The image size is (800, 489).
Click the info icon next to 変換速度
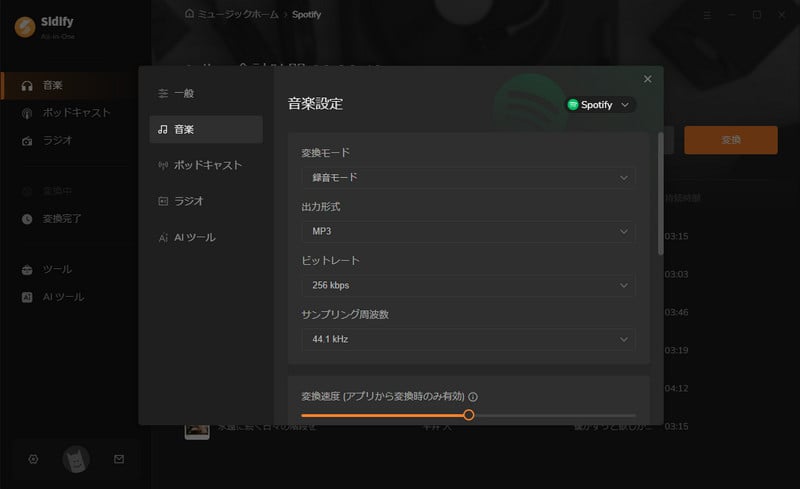coord(473,397)
